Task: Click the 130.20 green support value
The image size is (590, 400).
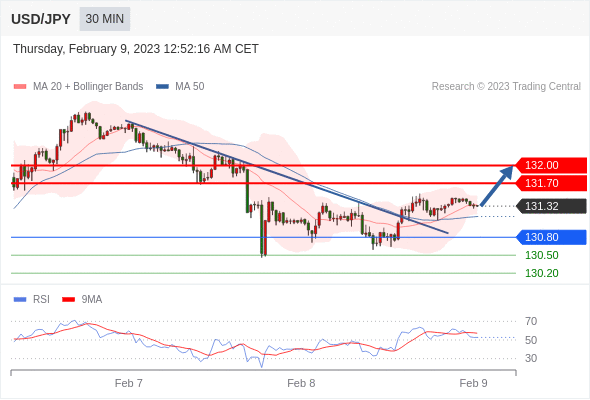Action: coord(542,273)
